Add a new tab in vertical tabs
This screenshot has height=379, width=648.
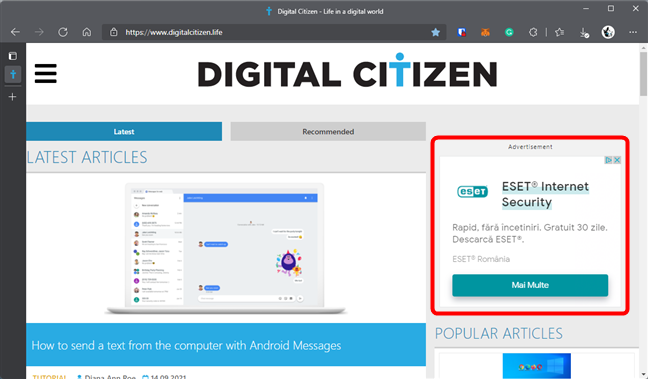[13, 97]
